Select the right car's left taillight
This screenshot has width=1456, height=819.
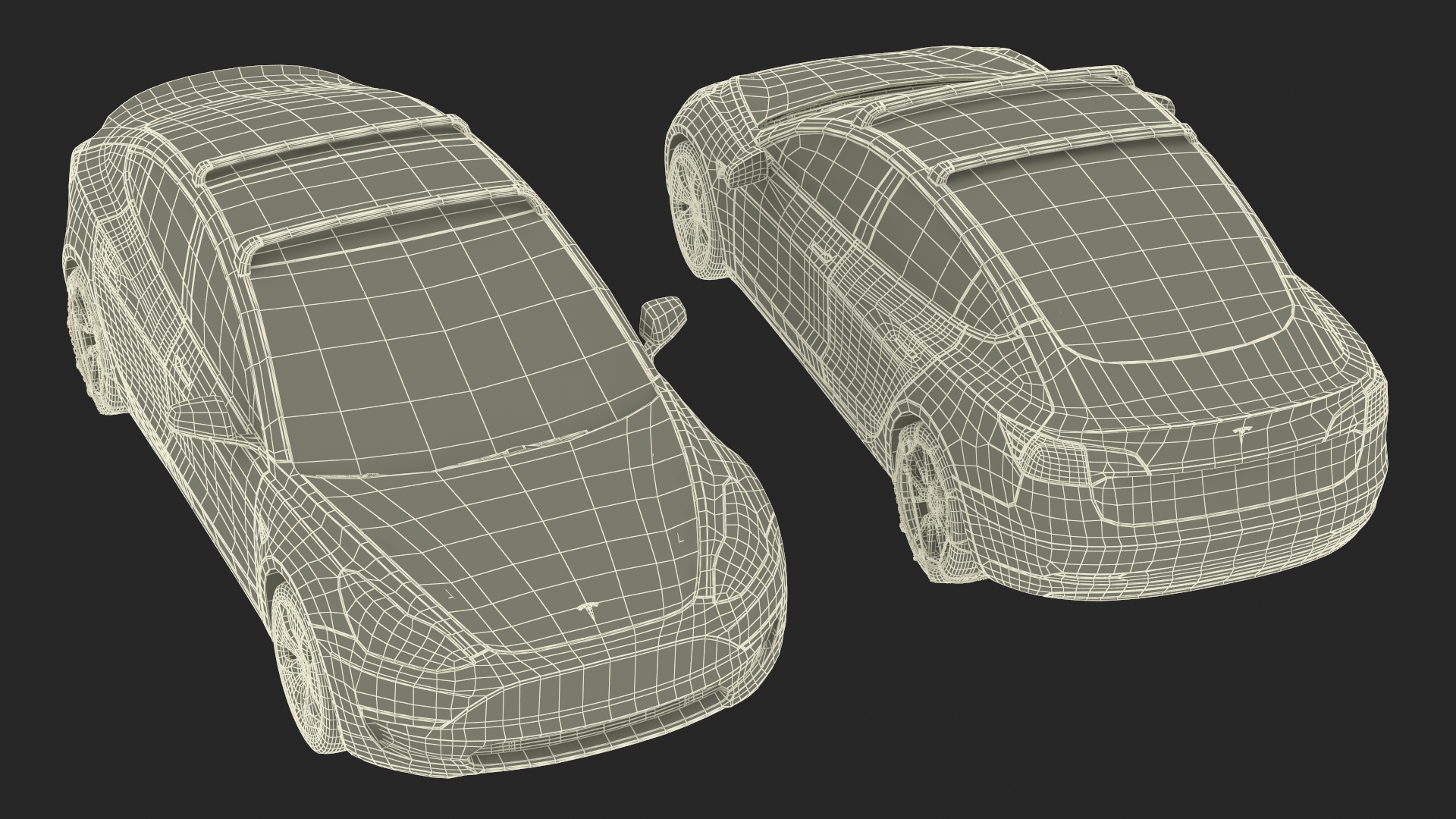pos(1058,460)
